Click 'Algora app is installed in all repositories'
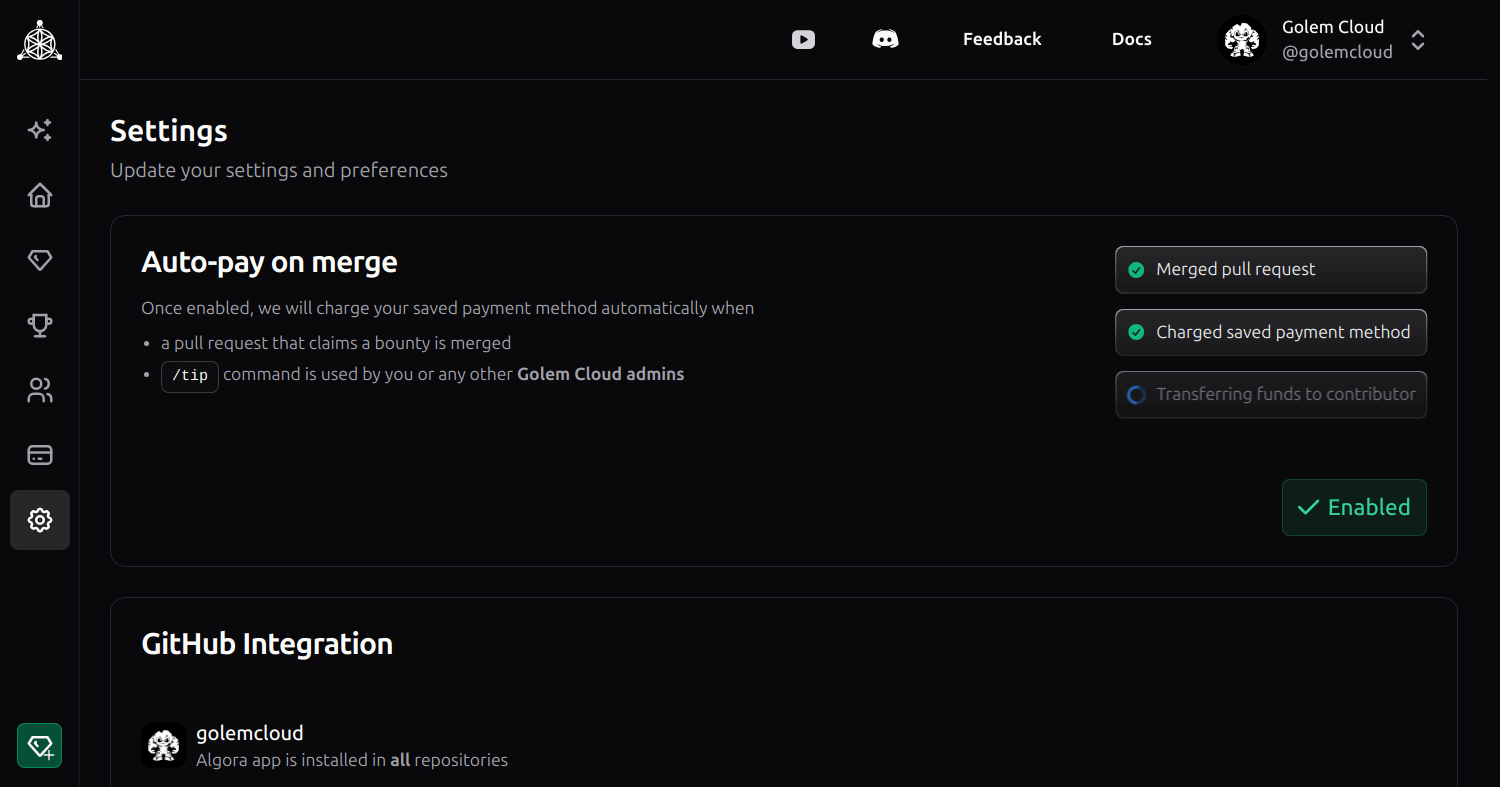 [x=352, y=760]
